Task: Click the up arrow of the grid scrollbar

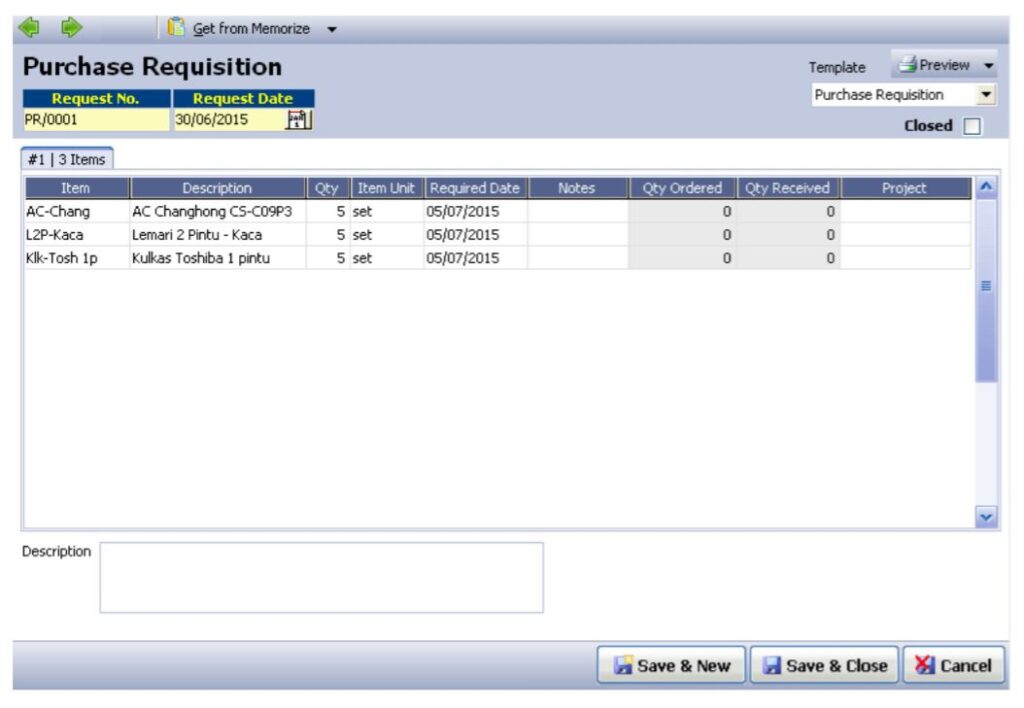Action: pos(986,188)
